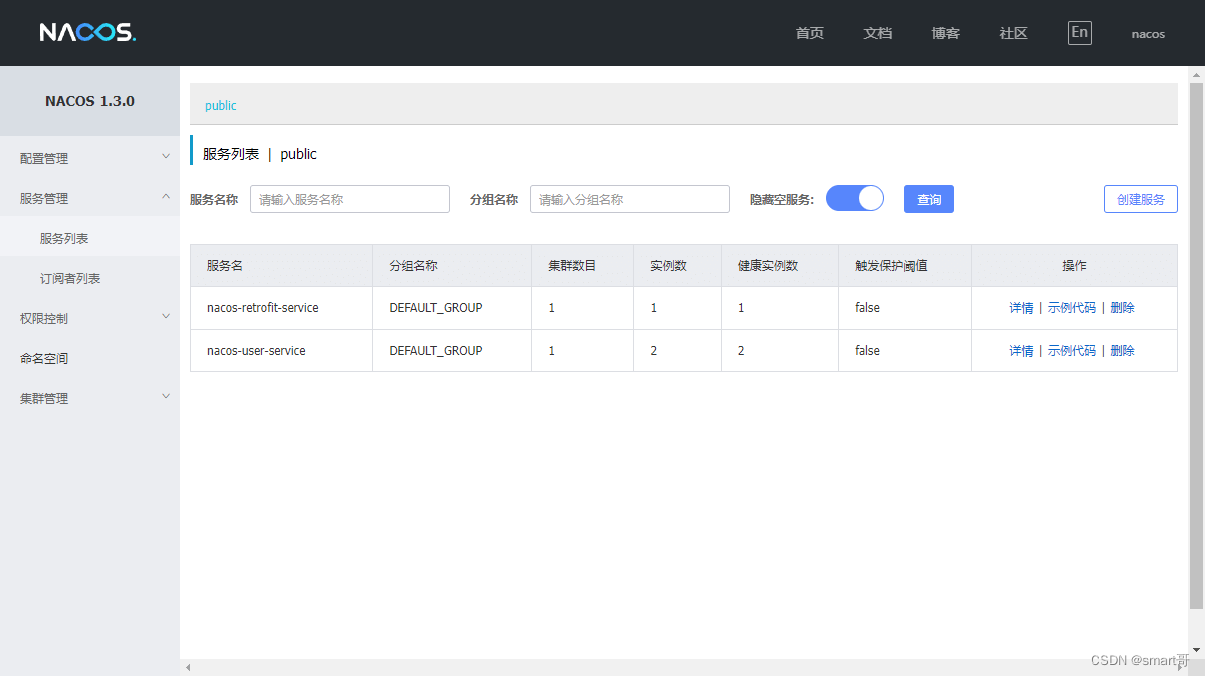Click the scrollbar down arrow
The width and height of the screenshot is (1205, 676).
coord(1197,650)
